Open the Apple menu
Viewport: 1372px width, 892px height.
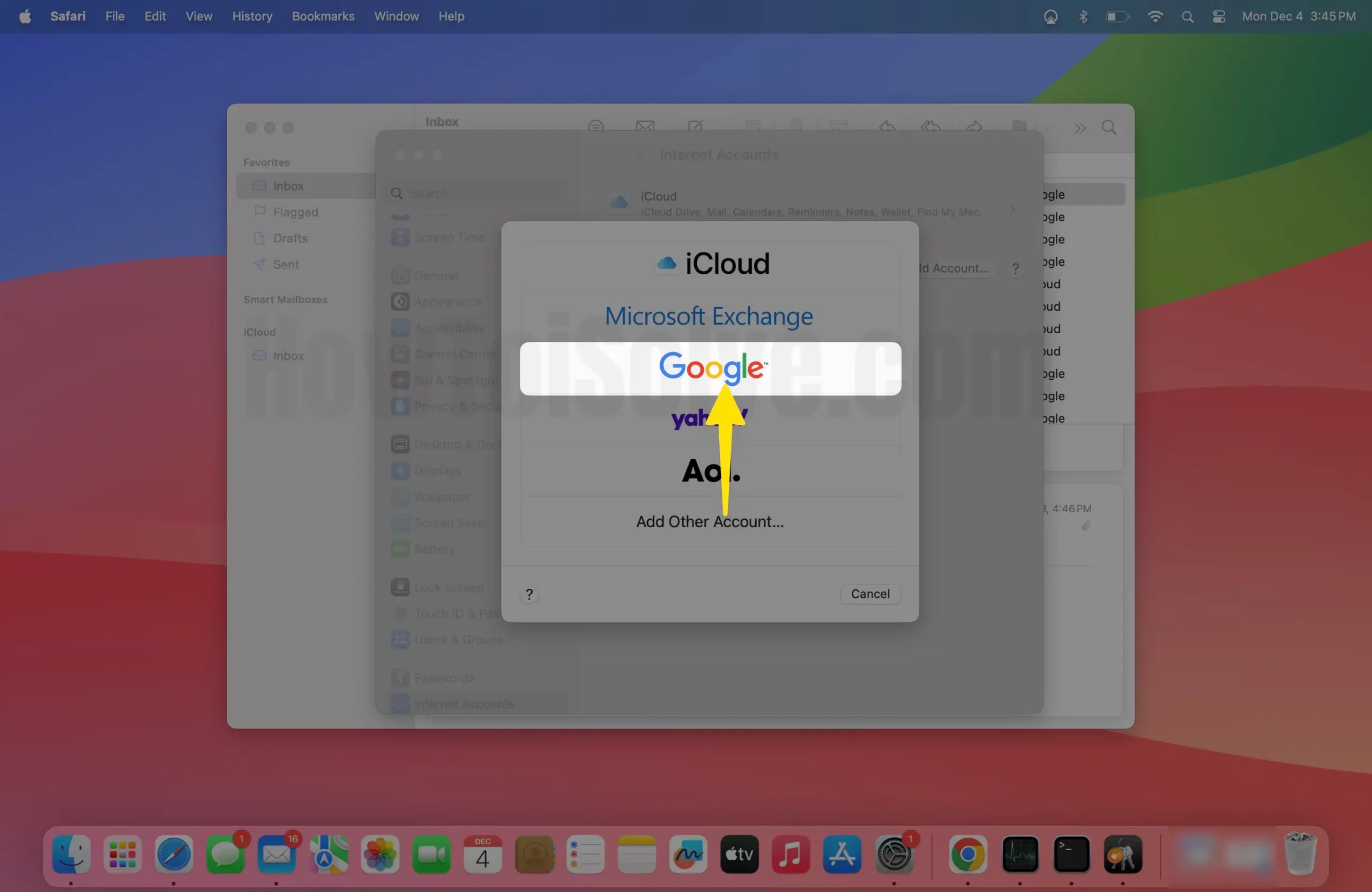[25, 17]
